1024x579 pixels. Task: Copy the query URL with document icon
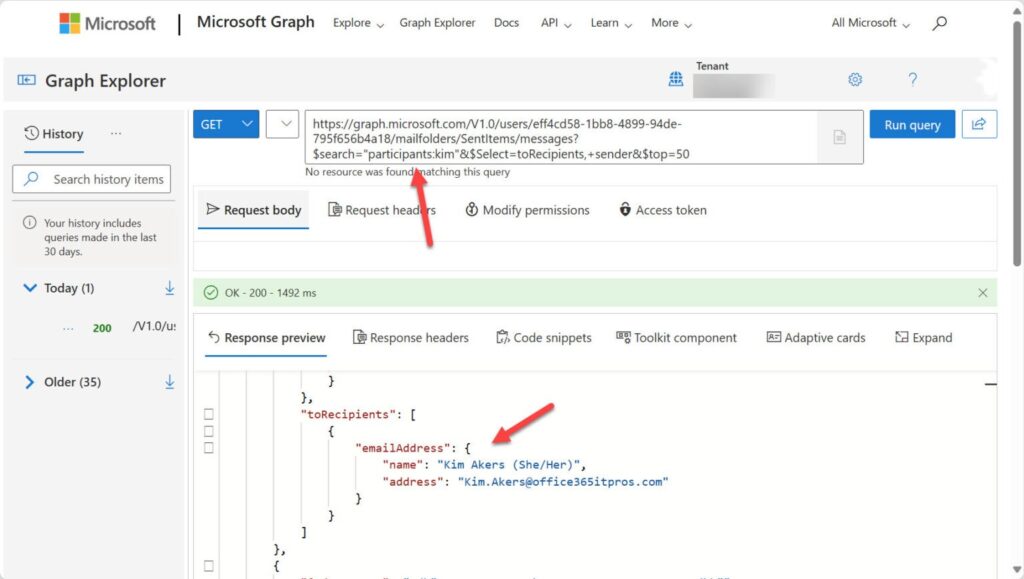pos(840,137)
